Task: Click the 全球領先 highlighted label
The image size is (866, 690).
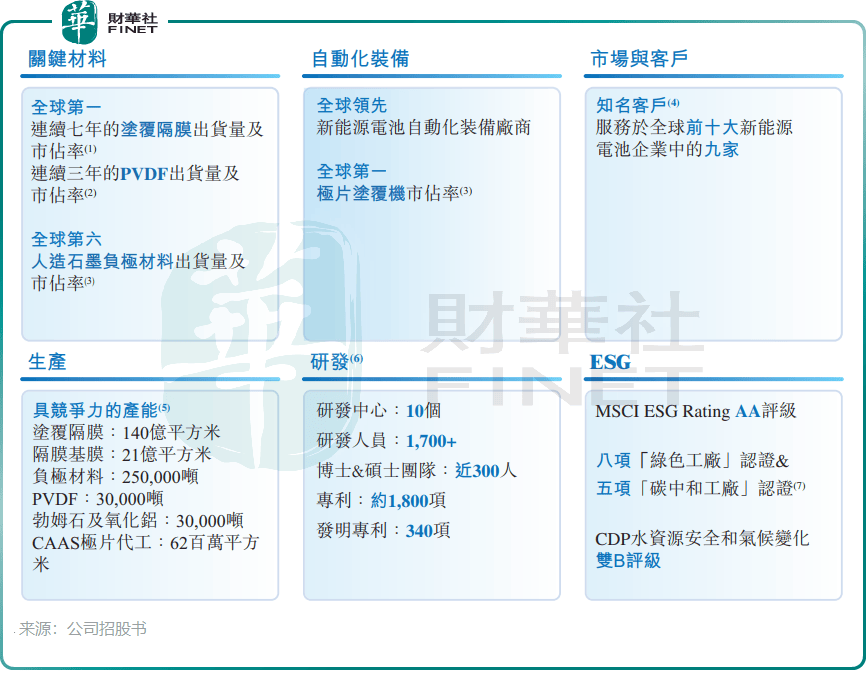Action: click(x=351, y=105)
